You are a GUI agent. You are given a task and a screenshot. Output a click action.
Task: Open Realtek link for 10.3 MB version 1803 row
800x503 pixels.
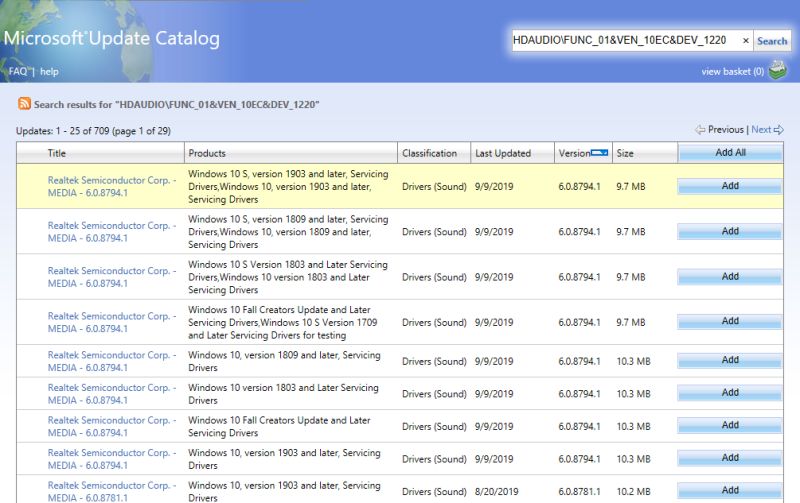(112, 394)
